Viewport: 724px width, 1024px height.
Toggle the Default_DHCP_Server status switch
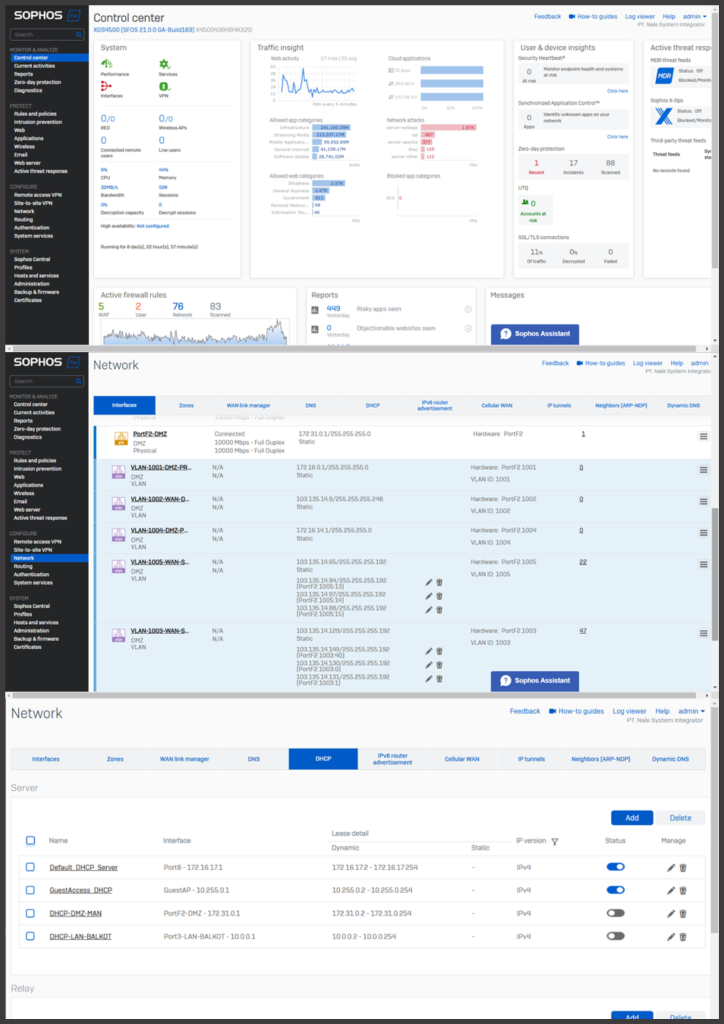pos(615,867)
